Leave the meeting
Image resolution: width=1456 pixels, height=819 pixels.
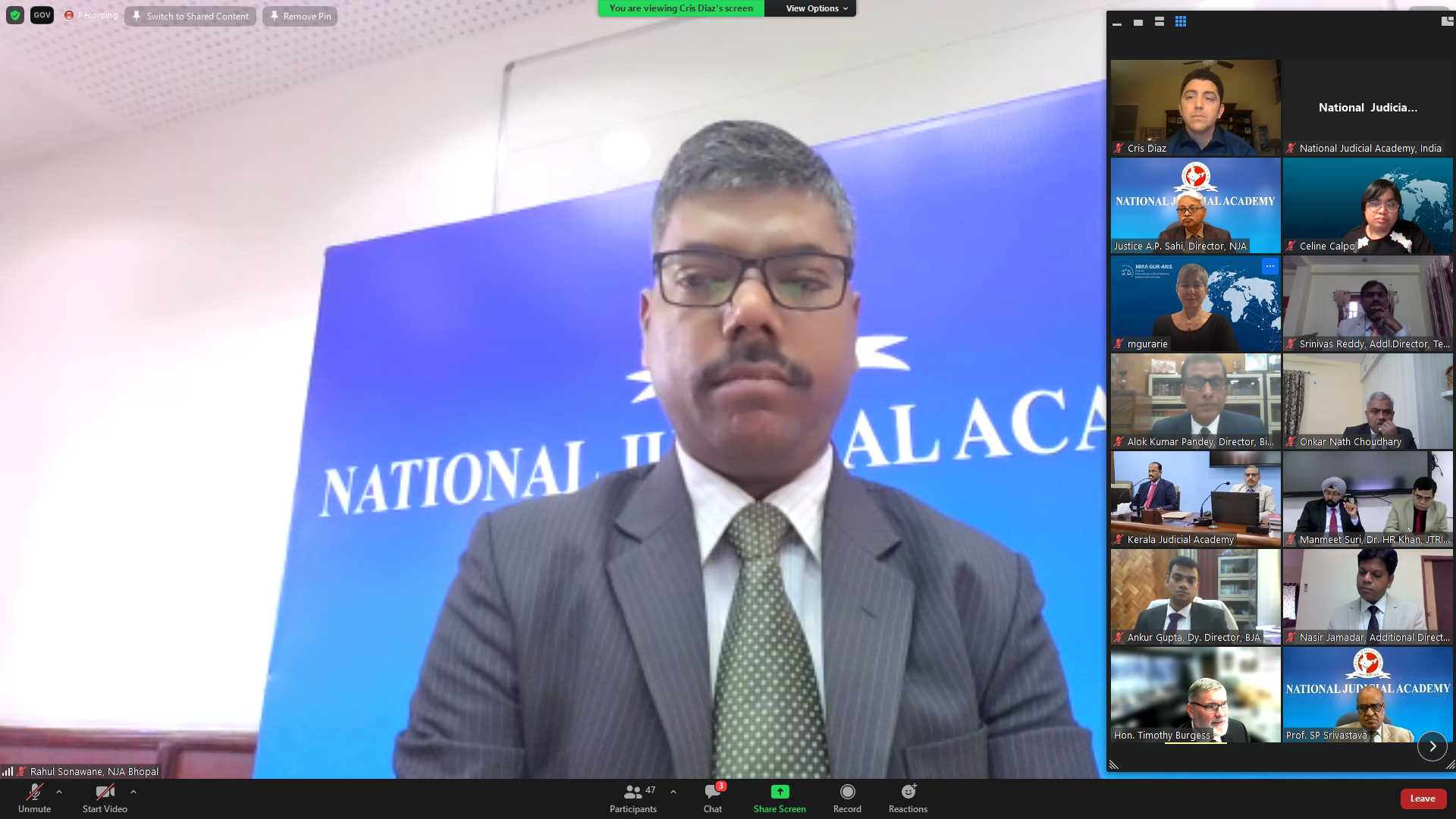1423,799
